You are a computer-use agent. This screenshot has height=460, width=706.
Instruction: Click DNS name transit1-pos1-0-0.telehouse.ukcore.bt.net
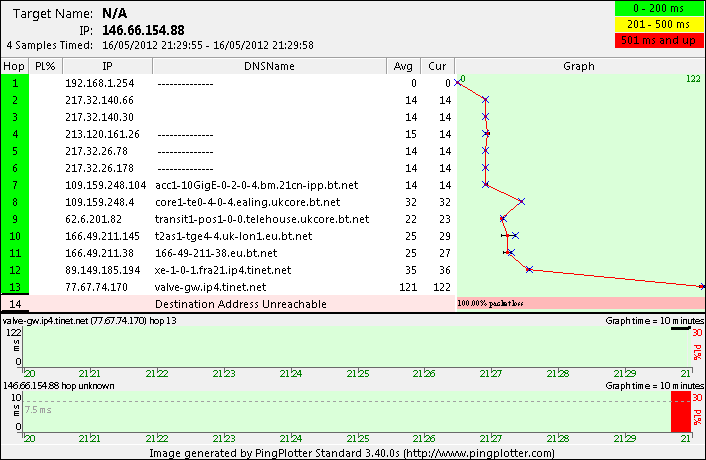[262, 219]
